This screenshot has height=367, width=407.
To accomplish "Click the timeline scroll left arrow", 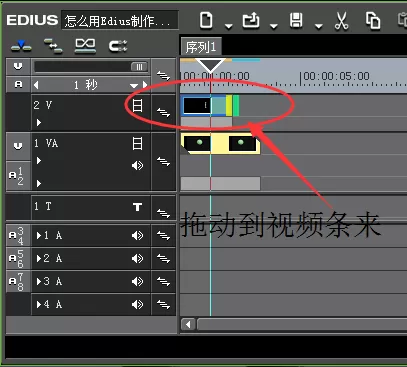I will [188, 324].
